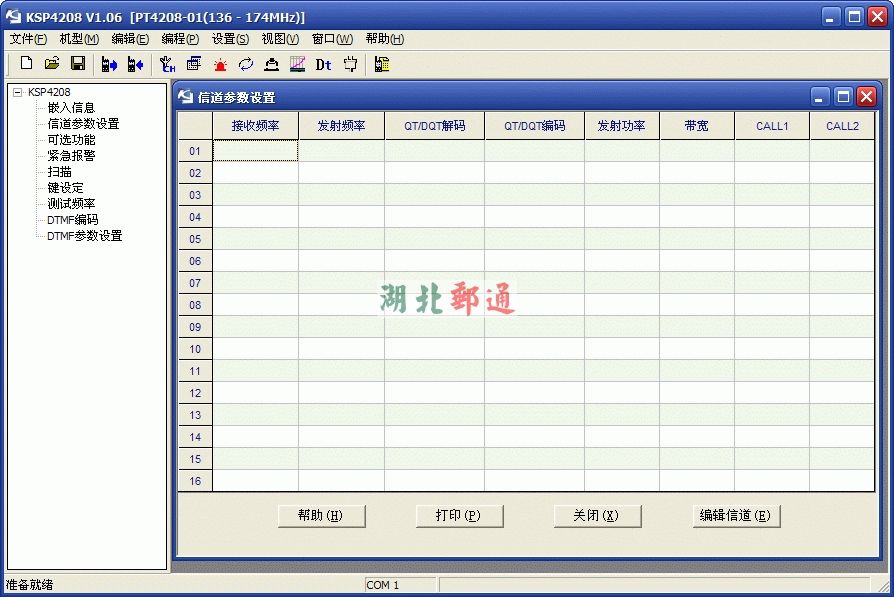Viewport: 894px width, 597px height.
Task: Click the scan loop arrows icon
Action: point(245,64)
